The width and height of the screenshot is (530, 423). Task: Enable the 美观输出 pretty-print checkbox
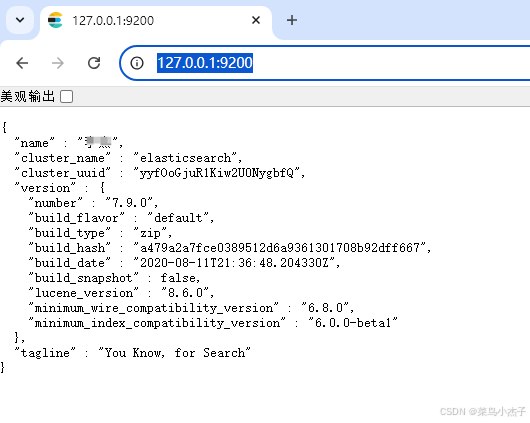point(66,97)
